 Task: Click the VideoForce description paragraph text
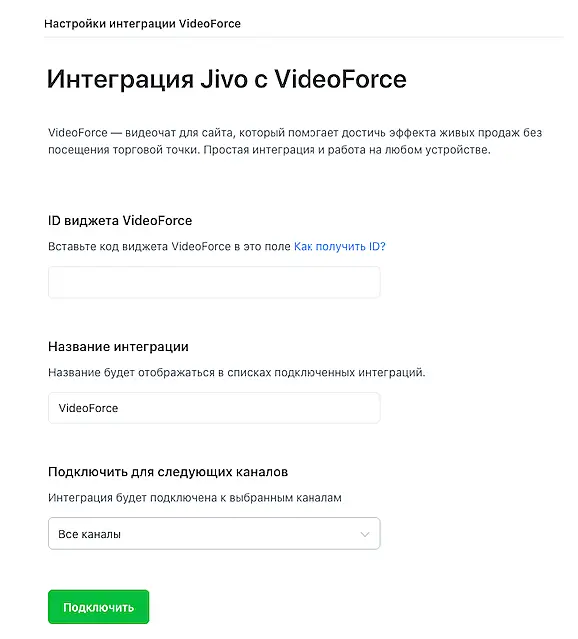click(295, 141)
